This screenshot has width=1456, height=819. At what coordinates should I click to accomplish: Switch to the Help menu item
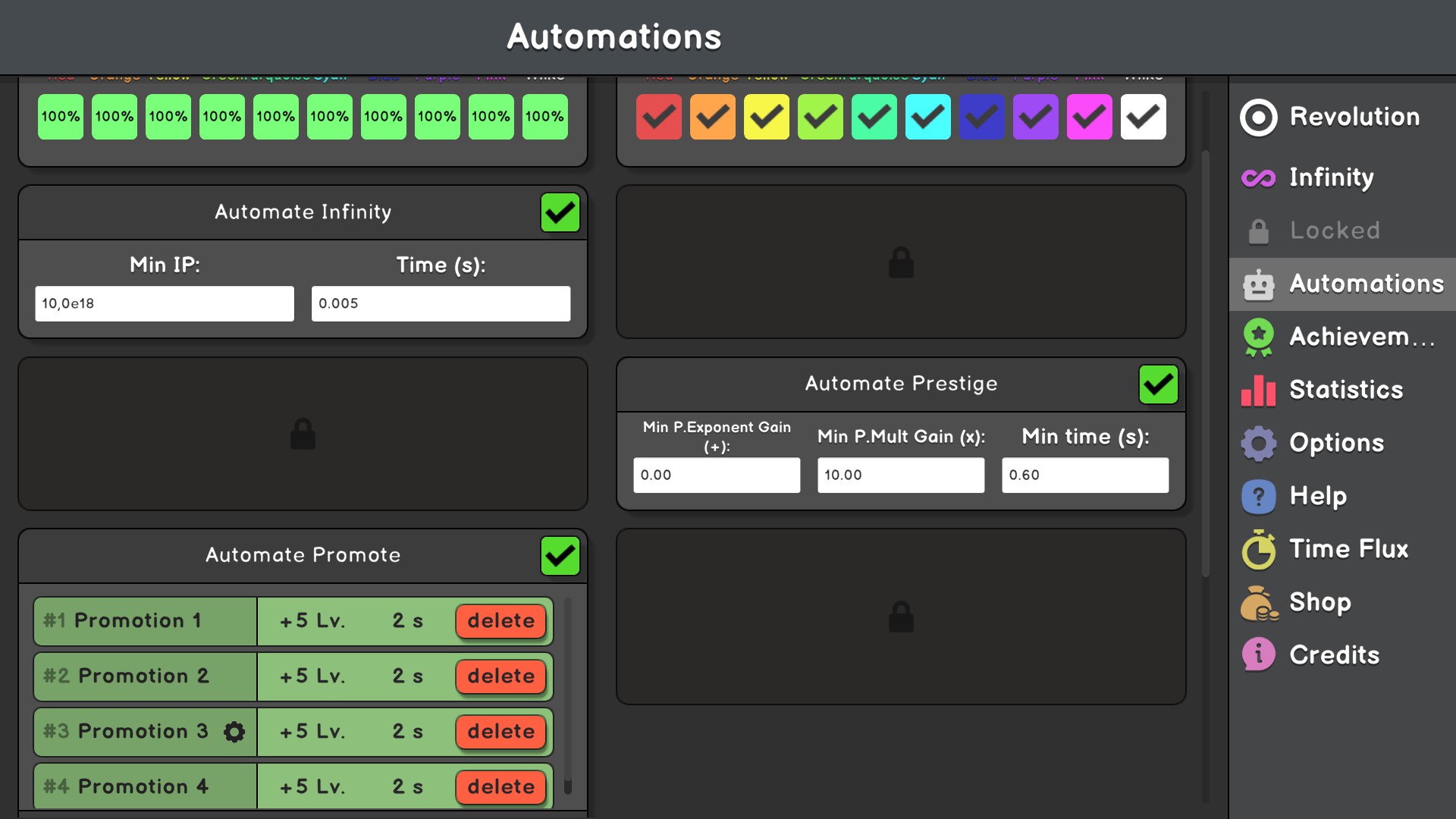[x=1317, y=496]
